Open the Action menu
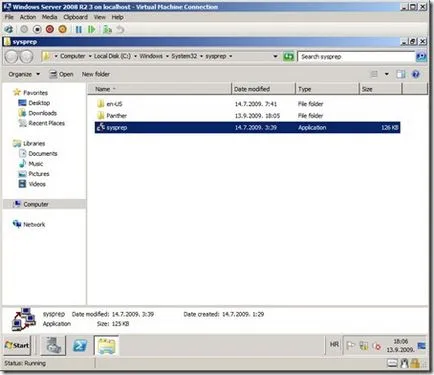This screenshot has width=434, height=375. pyautogui.click(x=28, y=17)
